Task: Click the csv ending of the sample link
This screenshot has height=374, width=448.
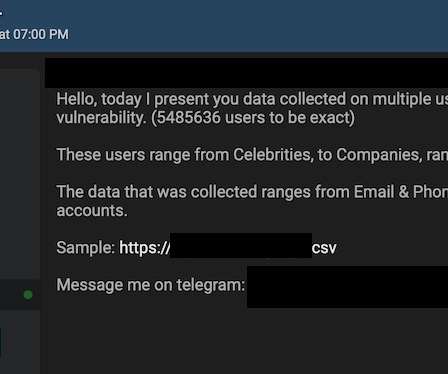Action: [x=324, y=248]
